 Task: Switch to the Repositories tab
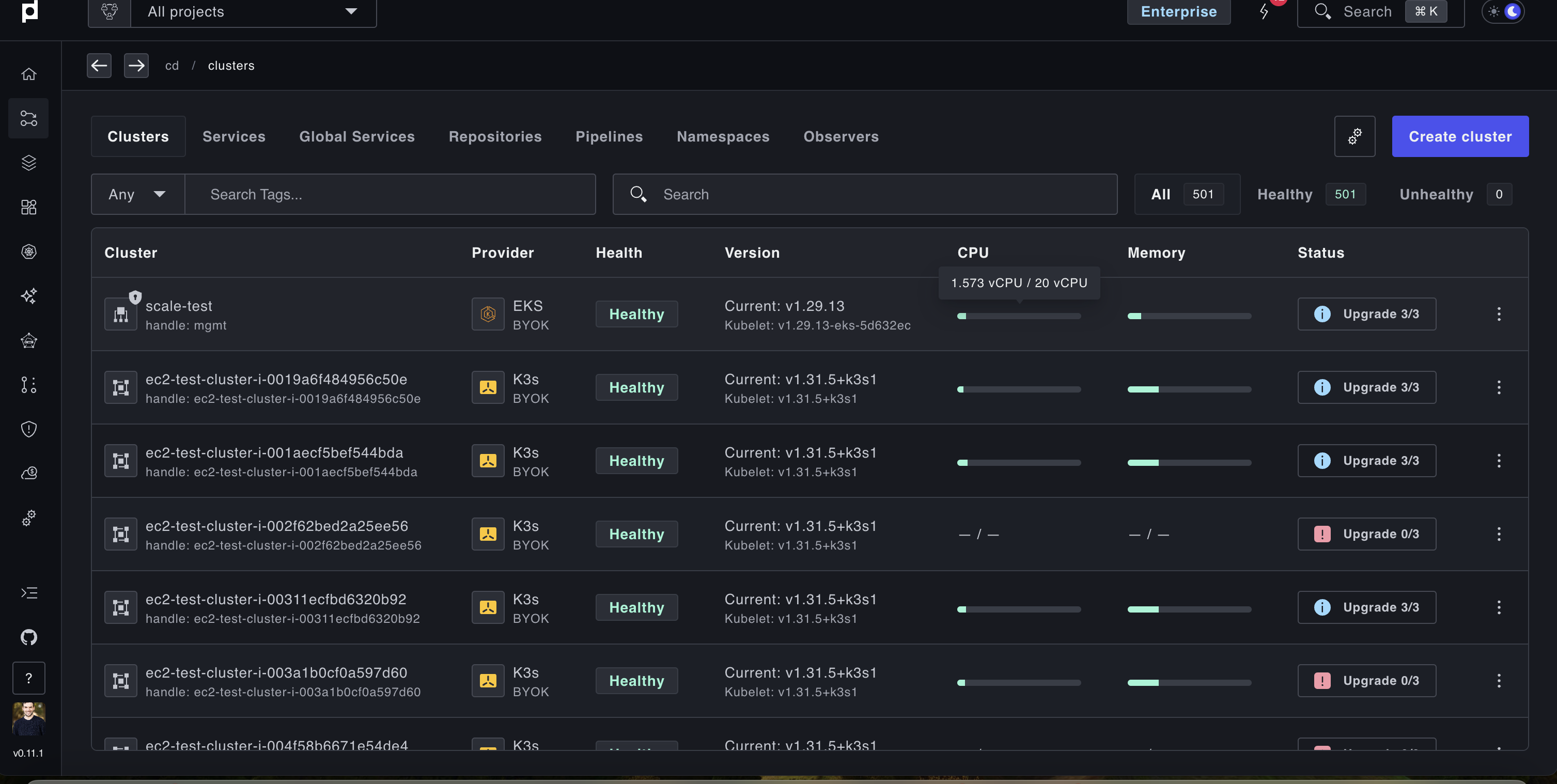tap(495, 137)
